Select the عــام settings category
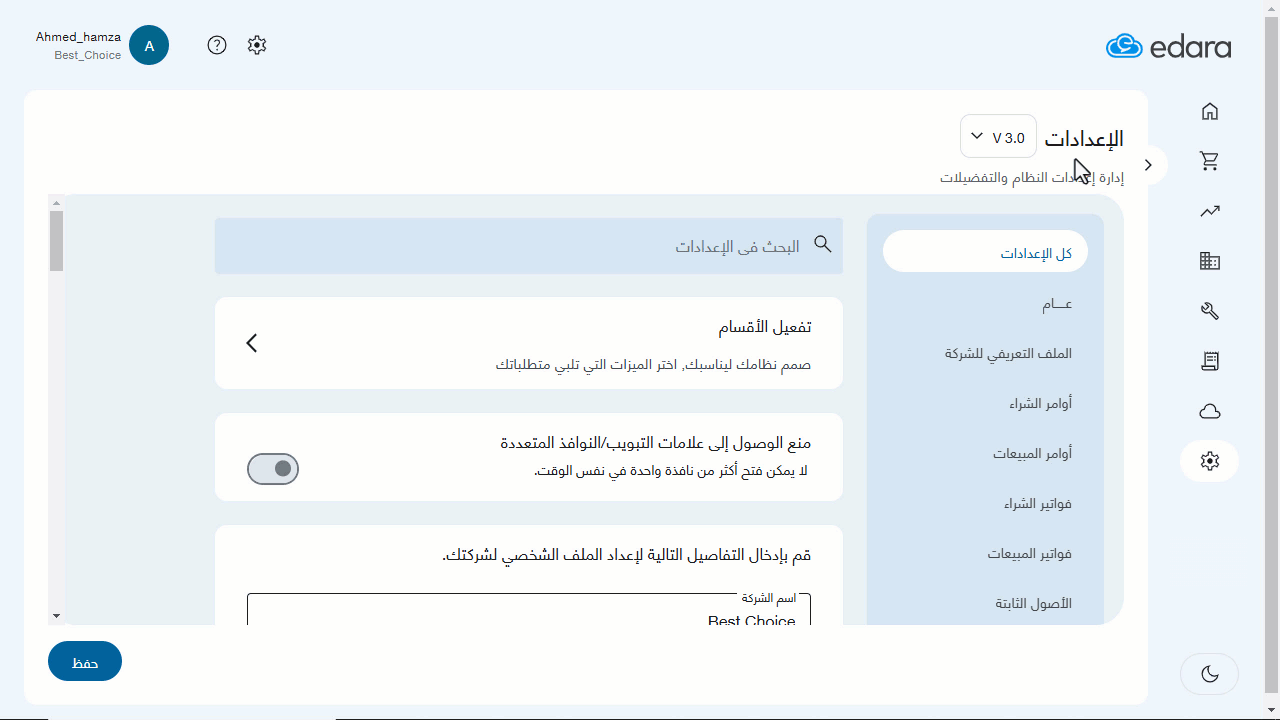 pyautogui.click(x=1056, y=304)
